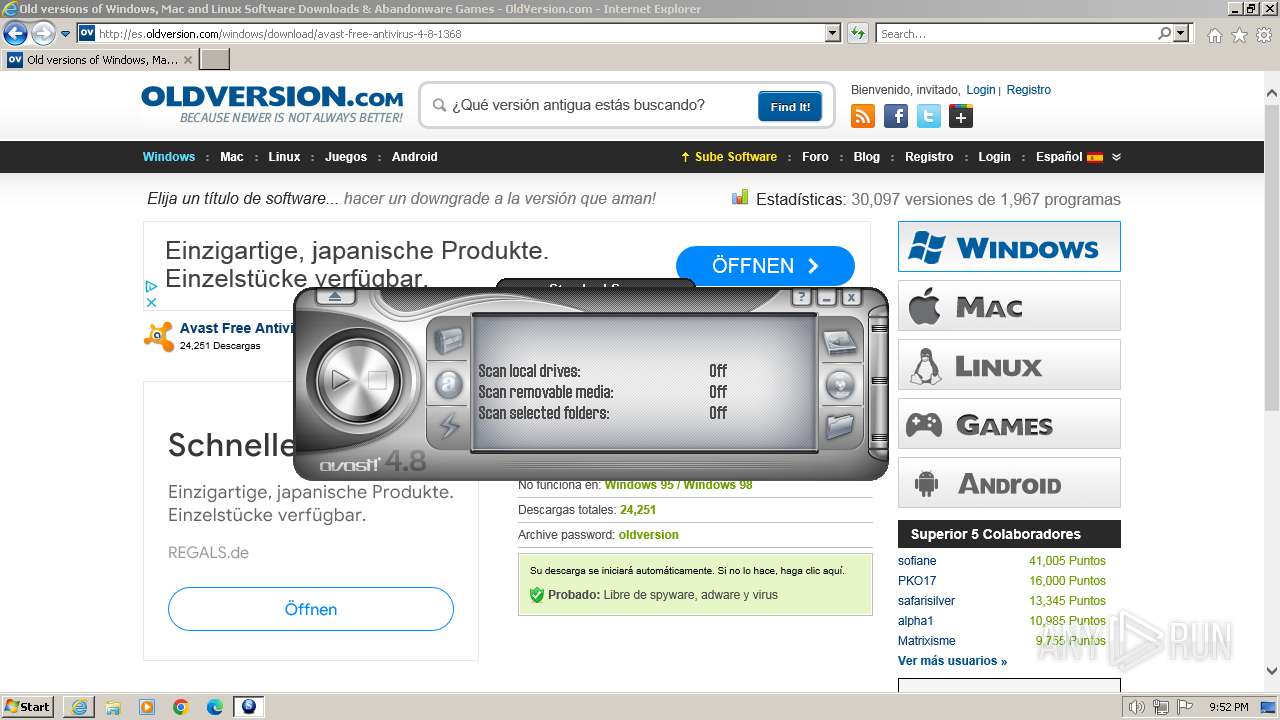Click 'Scan selected folders:' text in avast!
The width and height of the screenshot is (1280, 720).
pyautogui.click(x=544, y=413)
